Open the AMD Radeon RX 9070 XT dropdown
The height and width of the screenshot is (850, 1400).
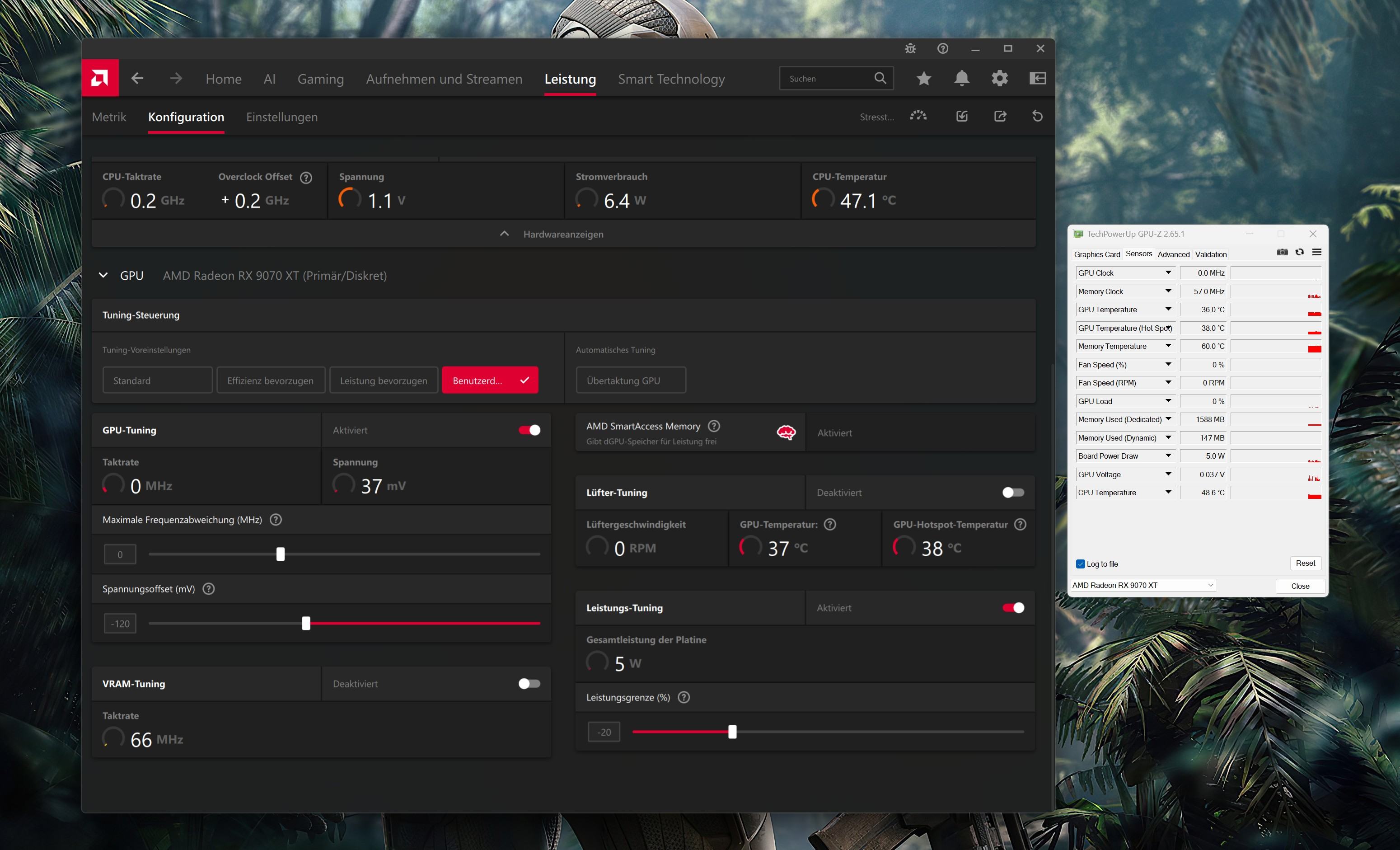pos(1143,585)
